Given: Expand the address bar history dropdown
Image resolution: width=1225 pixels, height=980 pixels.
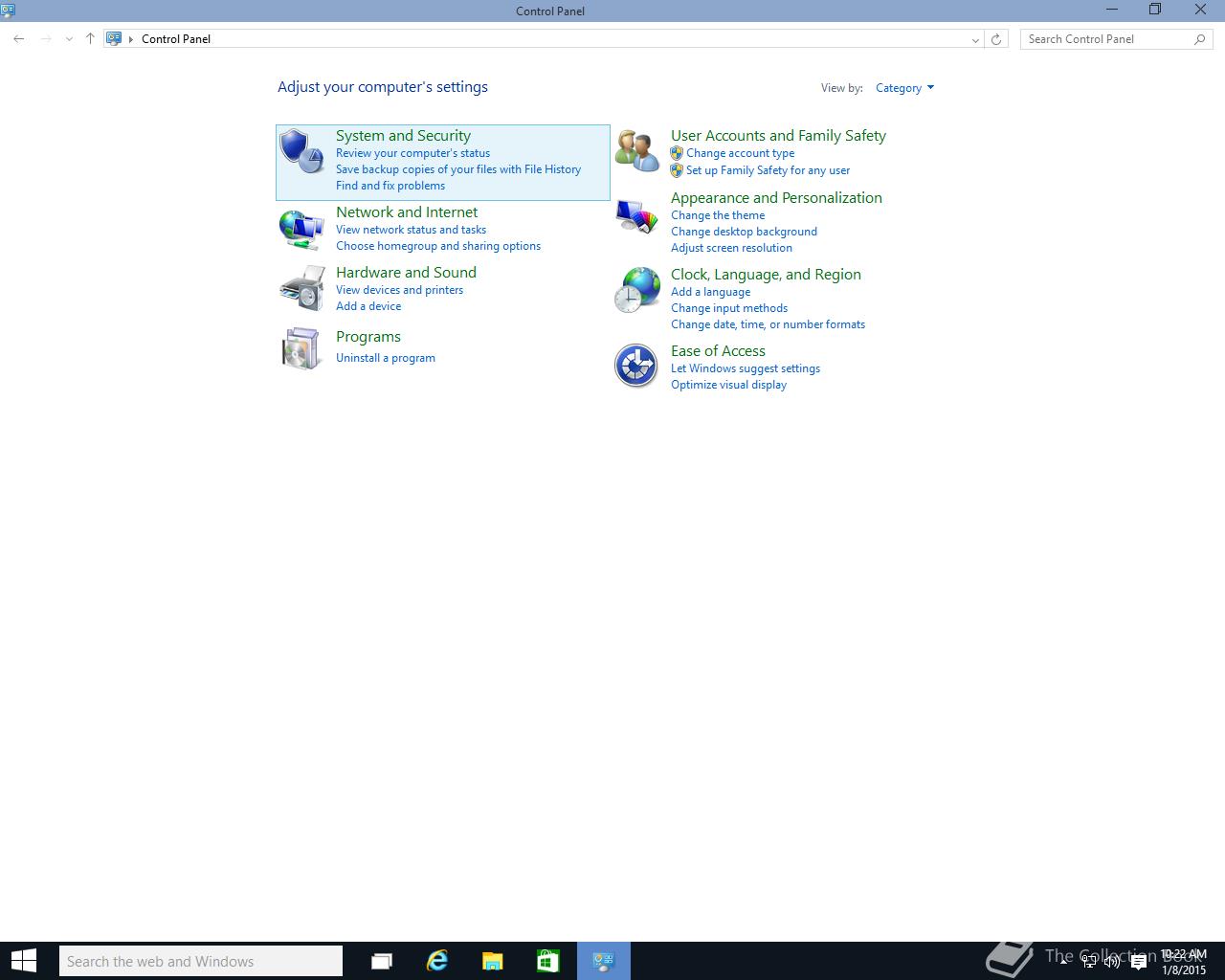Looking at the screenshot, I should (x=975, y=39).
